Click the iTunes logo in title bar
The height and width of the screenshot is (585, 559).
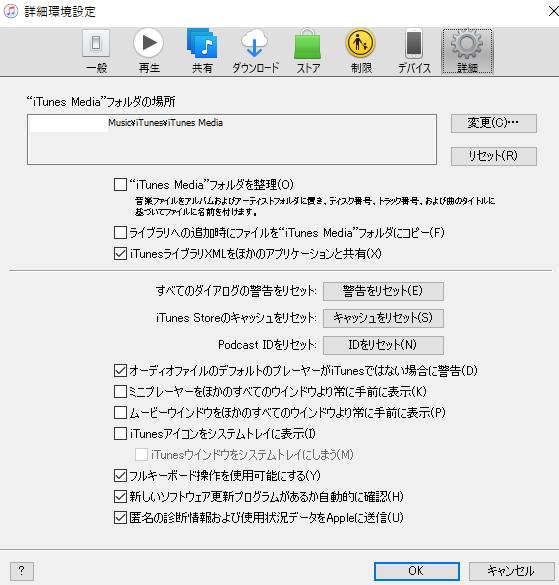[x=10, y=11]
